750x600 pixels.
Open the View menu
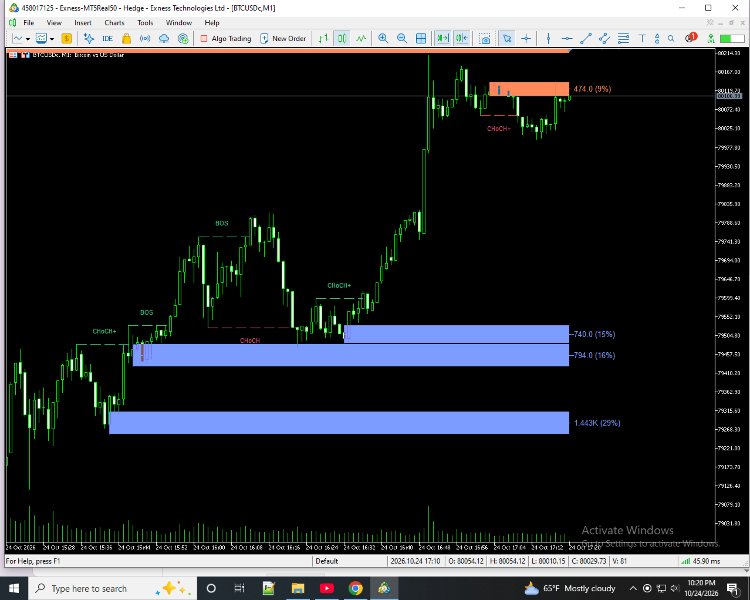[54, 22]
